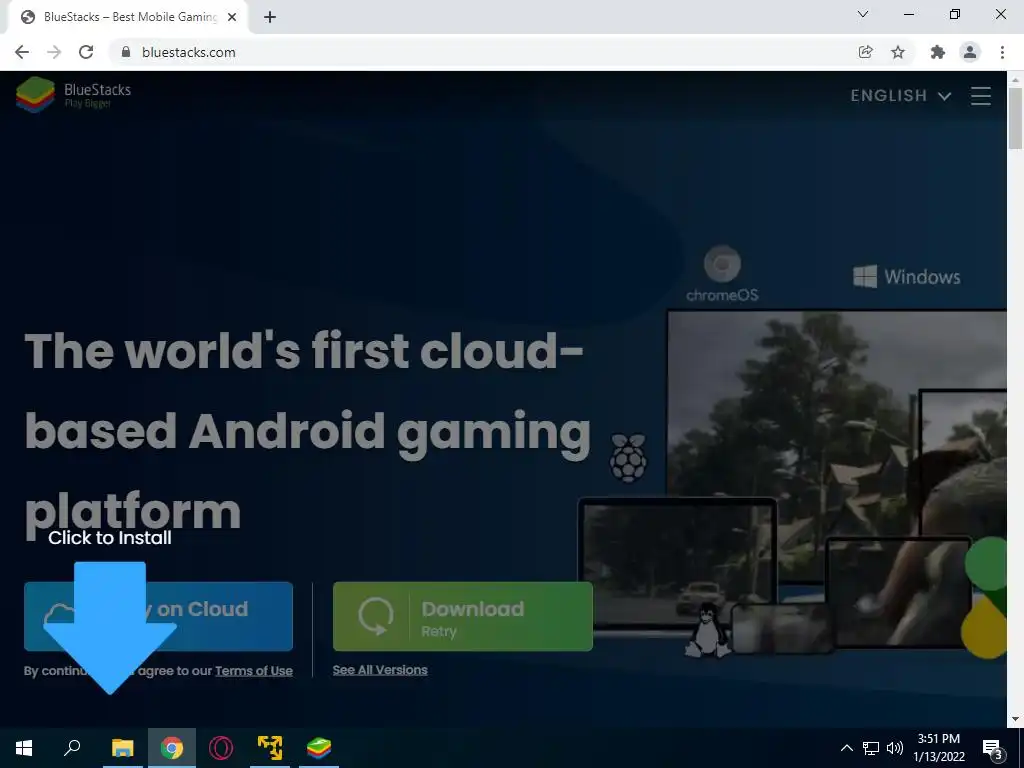
Task: Reload the page with the refresh icon
Action: [x=86, y=52]
